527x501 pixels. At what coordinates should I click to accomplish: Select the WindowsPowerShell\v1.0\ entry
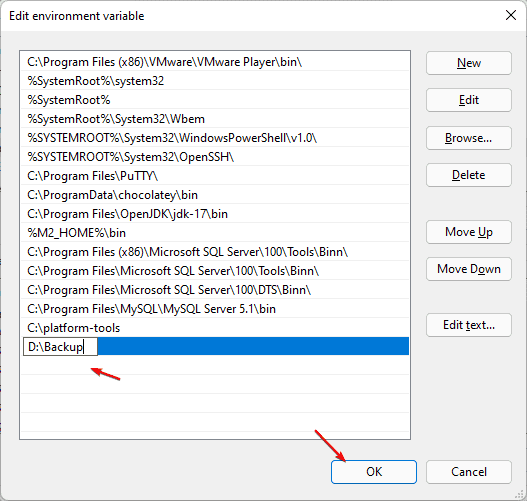[x=215, y=138]
